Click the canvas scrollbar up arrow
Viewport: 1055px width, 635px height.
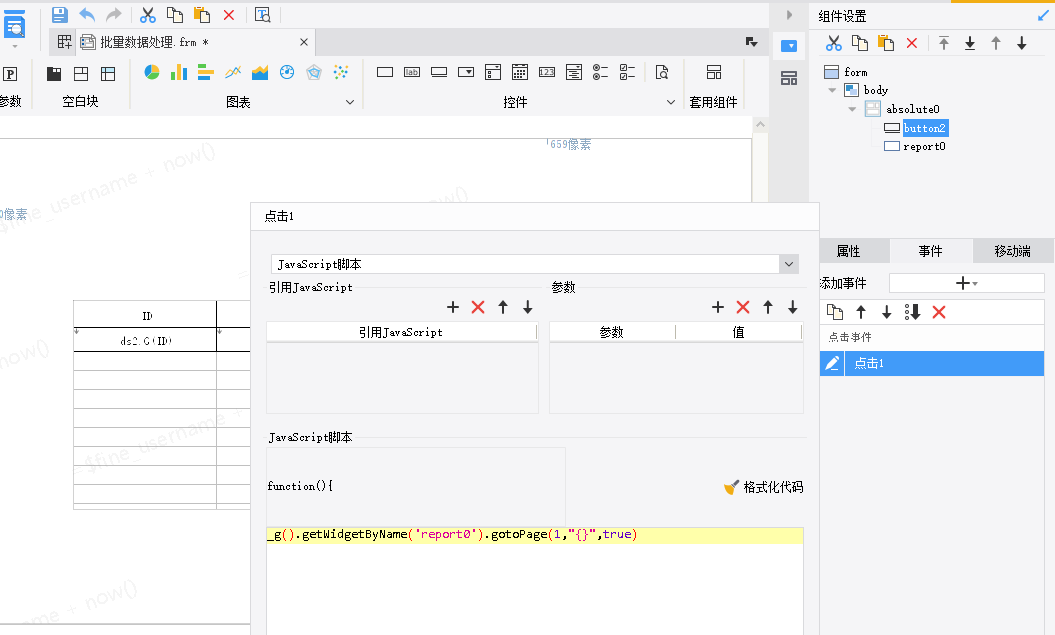760,124
